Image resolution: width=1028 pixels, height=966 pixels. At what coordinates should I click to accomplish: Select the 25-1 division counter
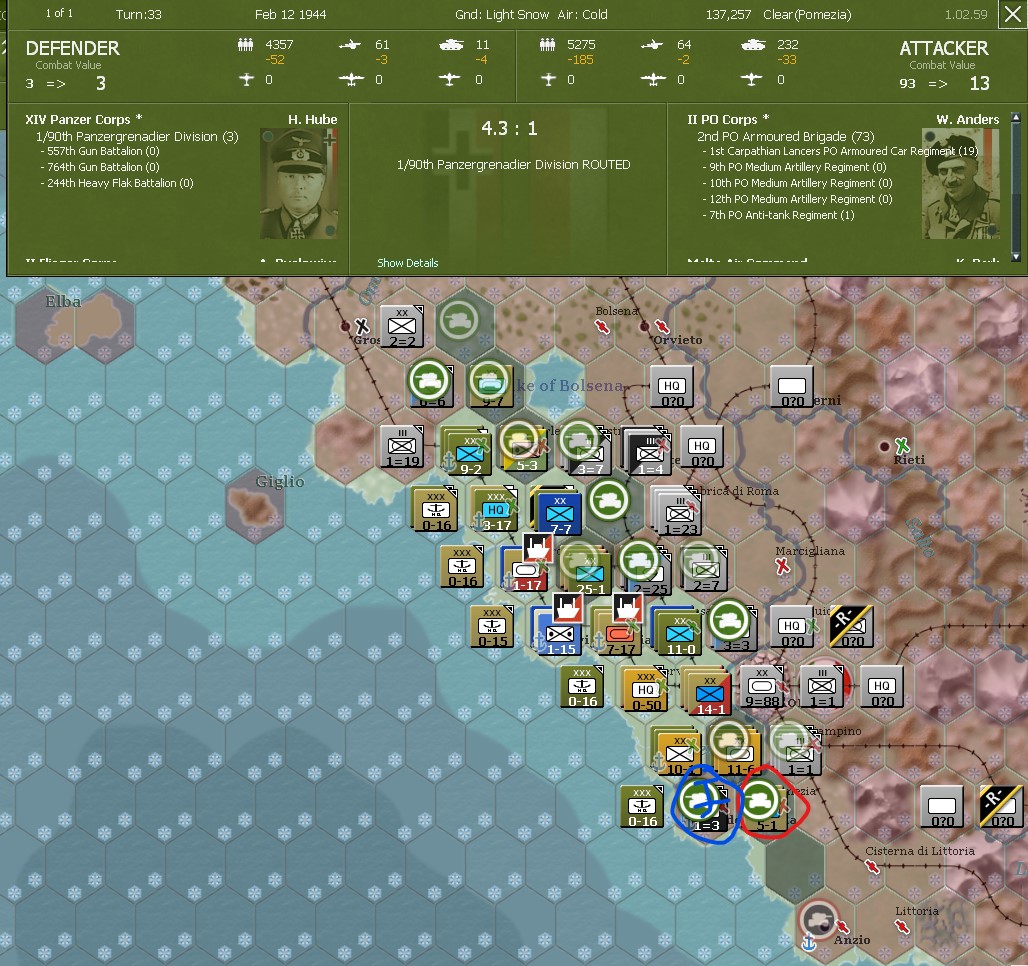coord(589,573)
